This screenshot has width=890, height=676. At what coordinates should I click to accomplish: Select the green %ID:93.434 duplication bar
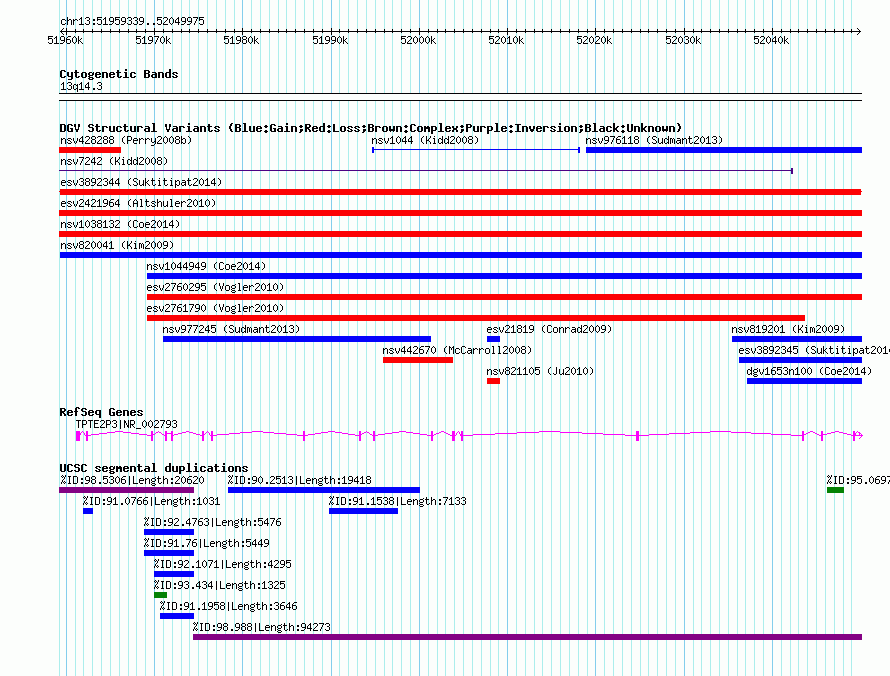coord(161,595)
